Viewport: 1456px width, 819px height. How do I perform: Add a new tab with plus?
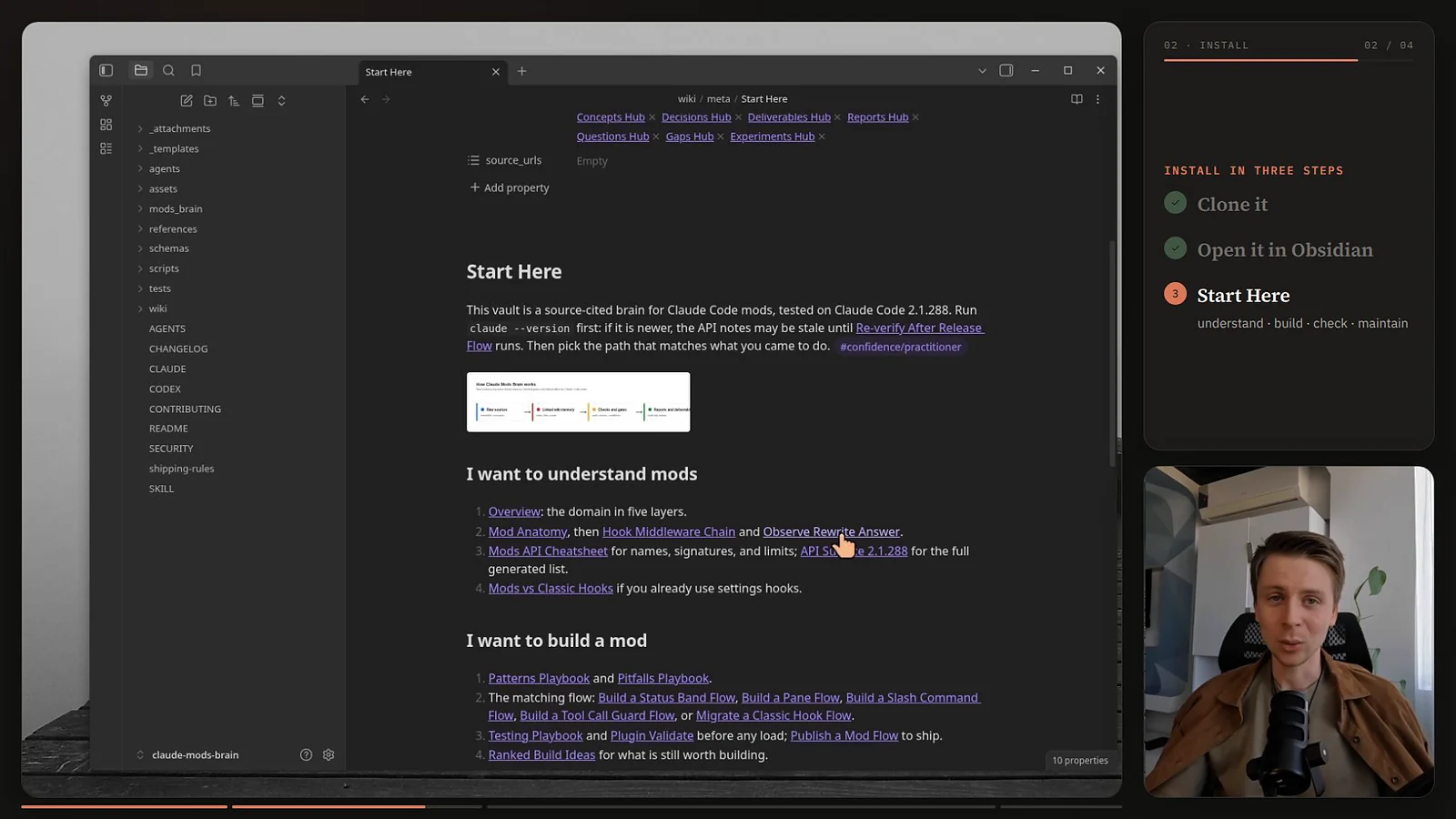click(x=521, y=71)
